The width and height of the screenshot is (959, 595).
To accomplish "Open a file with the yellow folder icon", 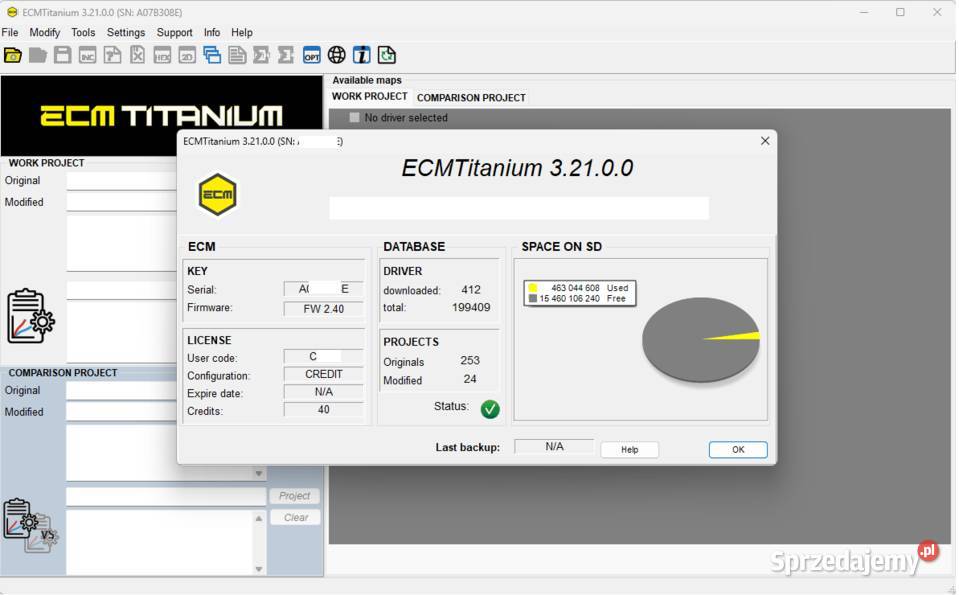I will [x=13, y=55].
